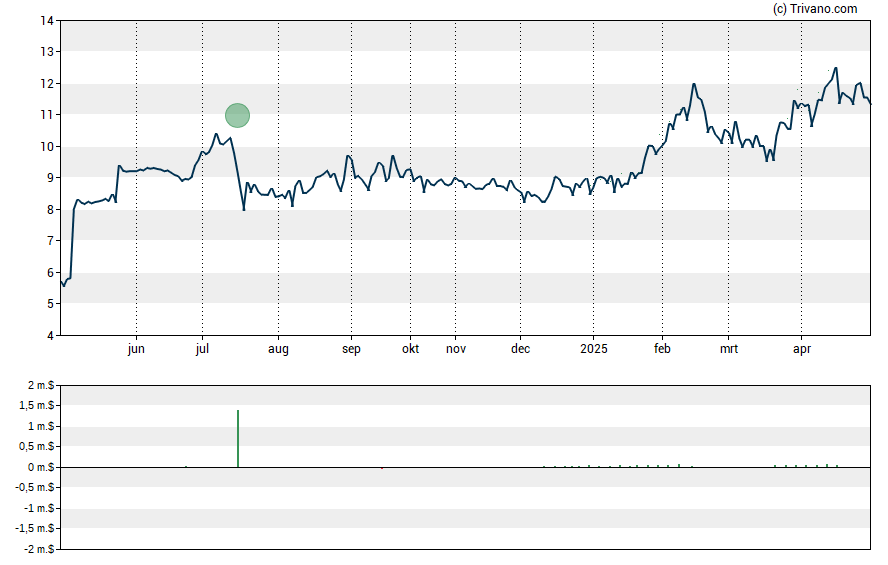This screenshot has width=888, height=565.
Task: Select the 'aug' x-axis label
Action: (x=278, y=349)
